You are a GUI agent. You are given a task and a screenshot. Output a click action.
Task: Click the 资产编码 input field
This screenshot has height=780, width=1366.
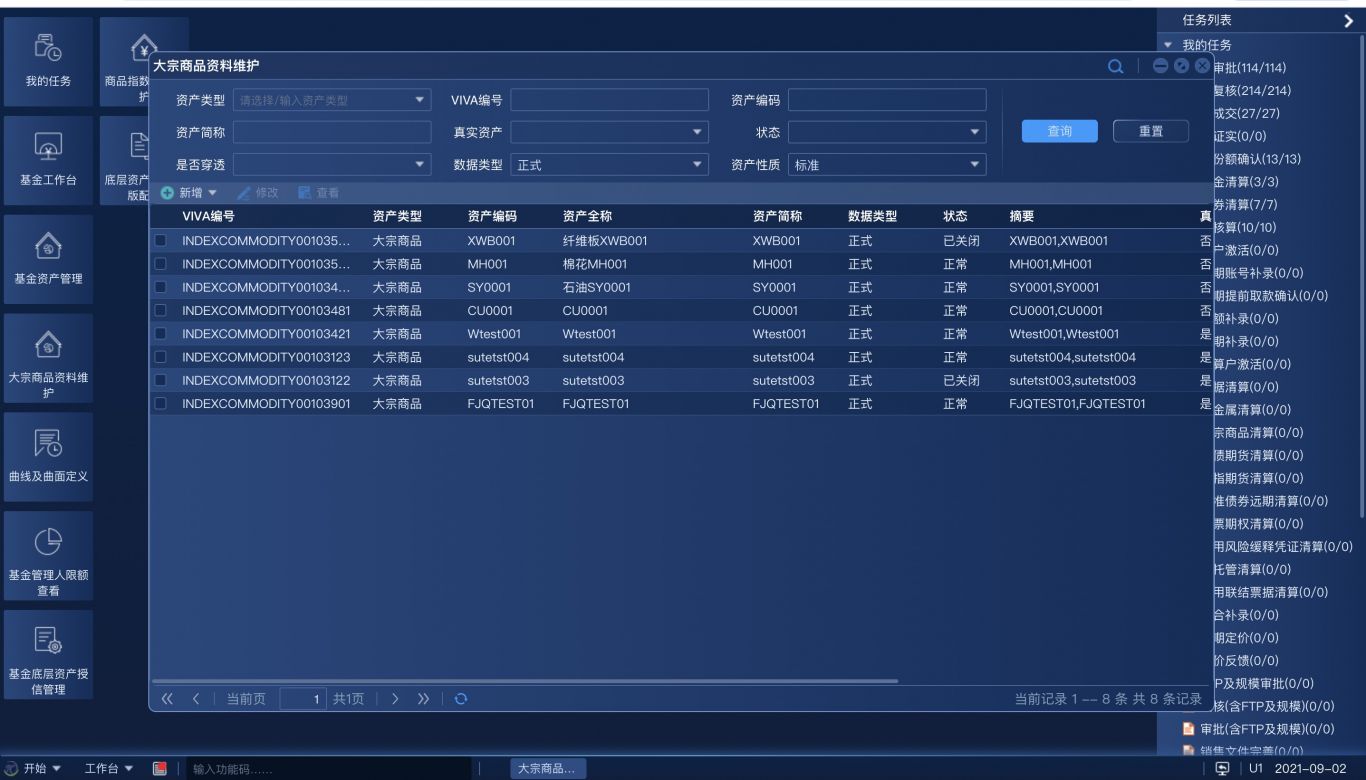[887, 100]
